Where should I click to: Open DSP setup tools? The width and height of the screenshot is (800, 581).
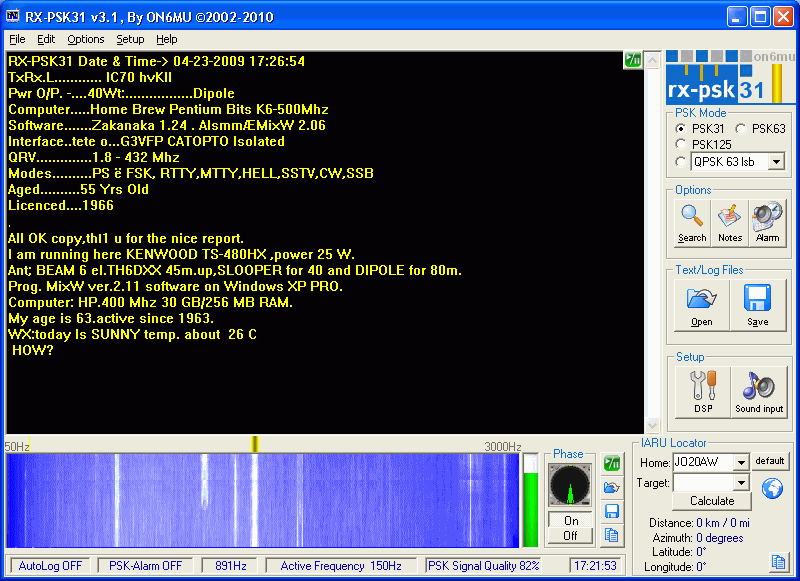pos(703,392)
